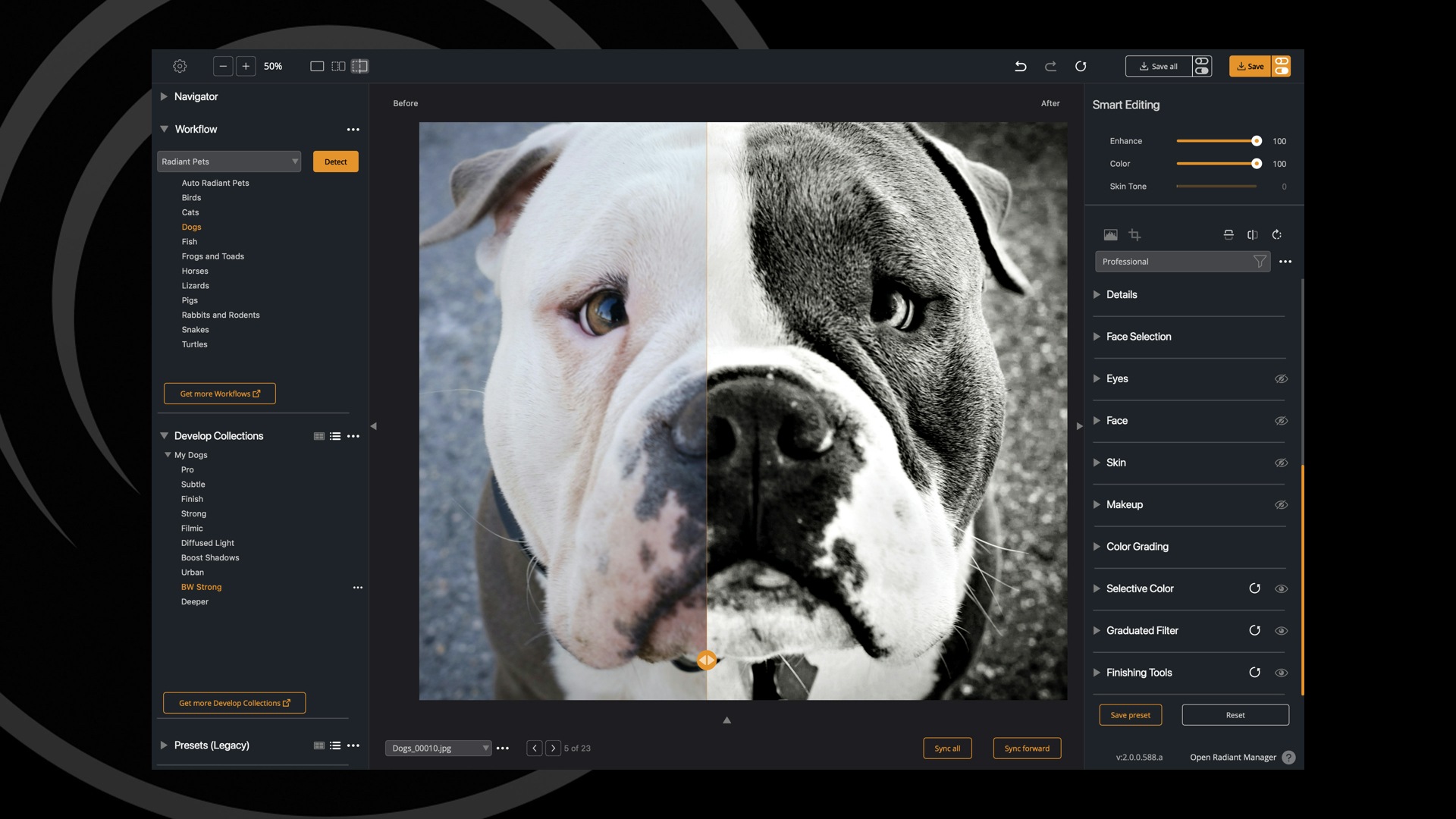Select the Horses workflow
1456x819 pixels.
pyautogui.click(x=195, y=271)
